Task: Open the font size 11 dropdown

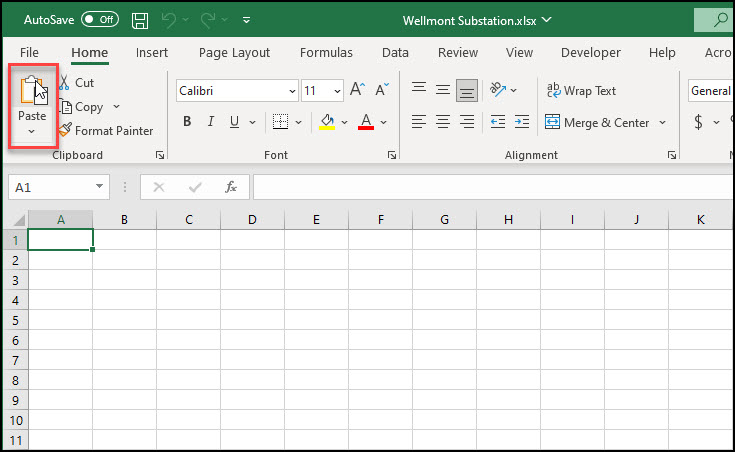Action: pyautogui.click(x=337, y=91)
